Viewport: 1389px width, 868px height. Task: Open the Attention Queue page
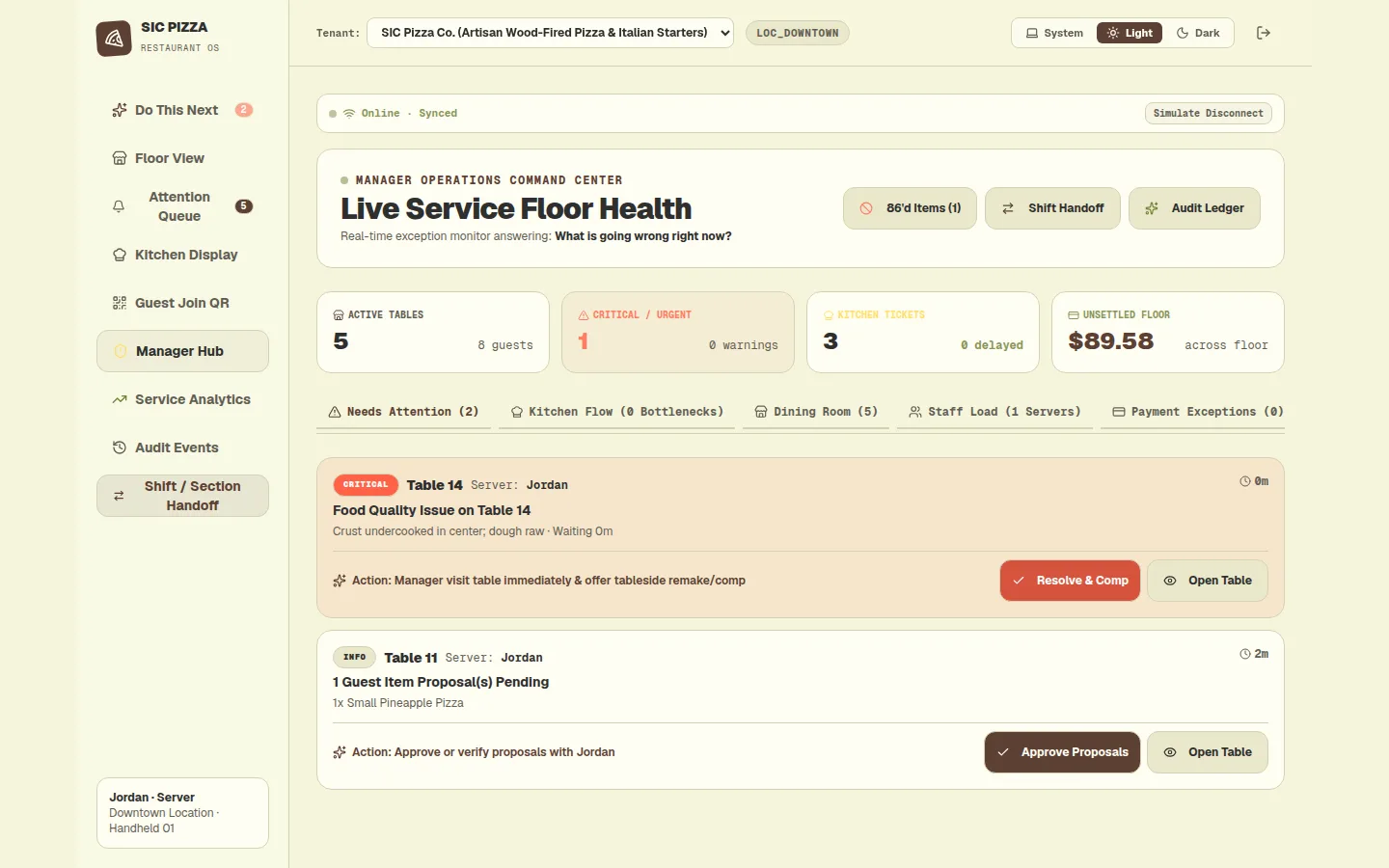(182, 206)
